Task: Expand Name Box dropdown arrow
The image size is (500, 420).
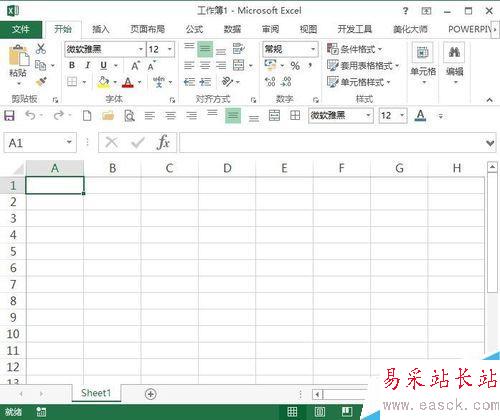Action: (x=69, y=142)
